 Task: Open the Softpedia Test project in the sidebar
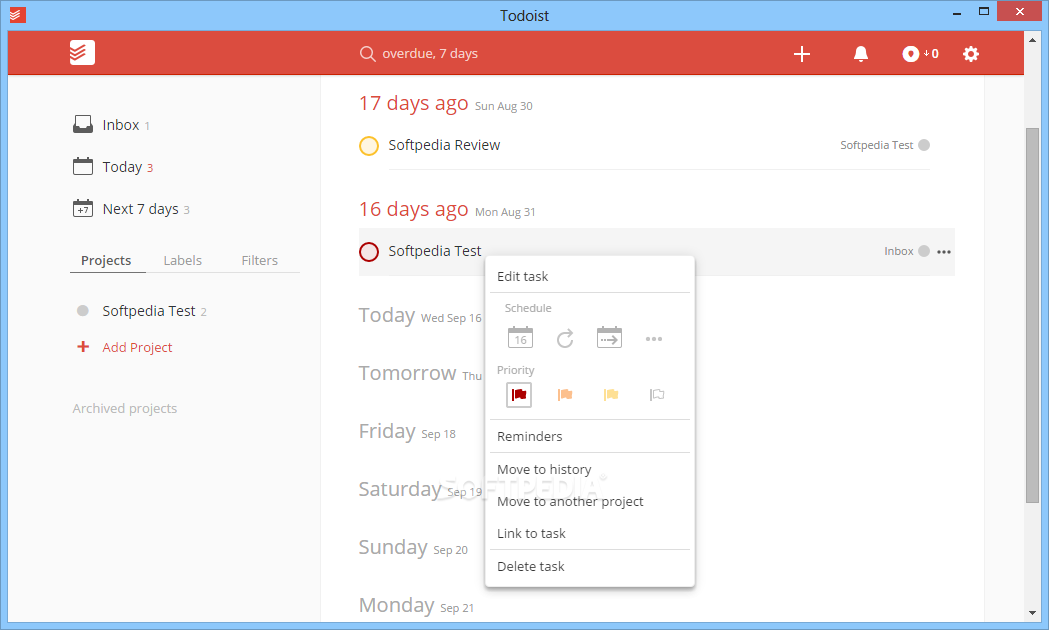pos(149,311)
